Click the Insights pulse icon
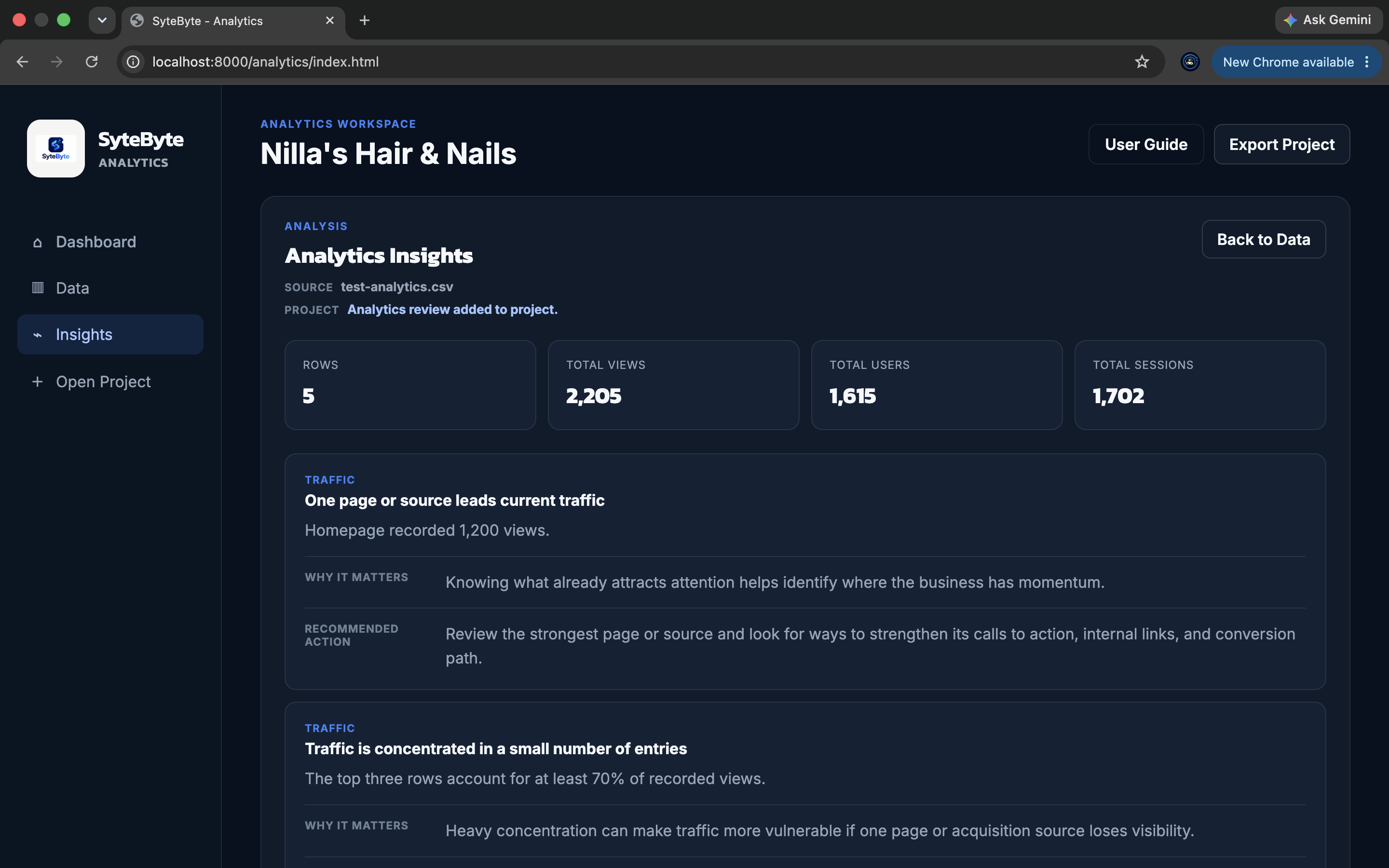 pyautogui.click(x=37, y=335)
